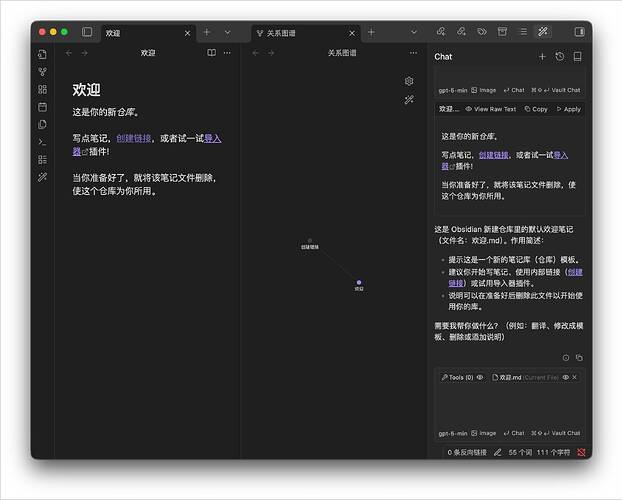Attach Image in input below Tools row
The image size is (622, 500).
[x=484, y=433]
